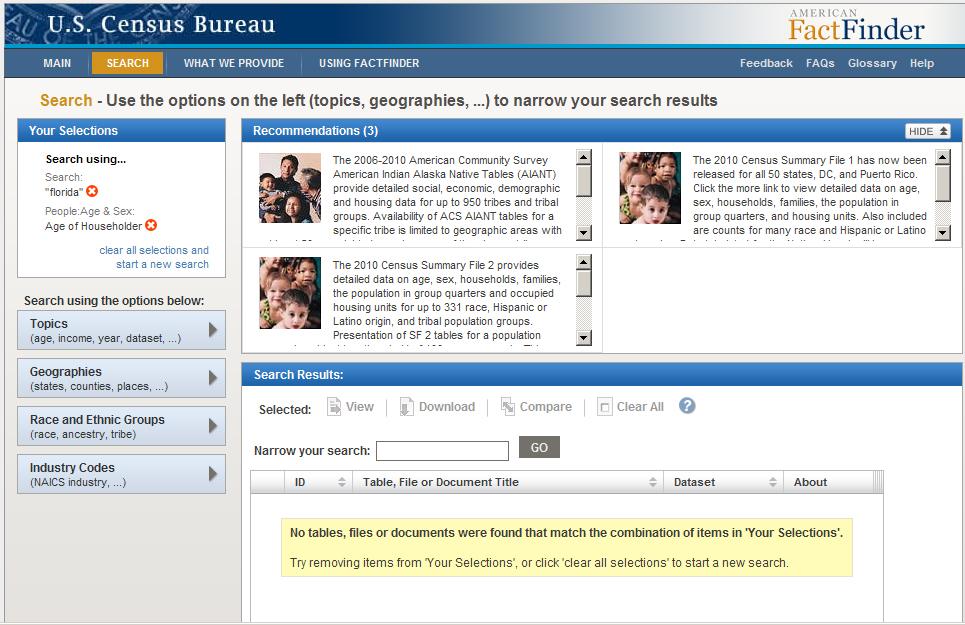This screenshot has width=965, height=625.
Task: Click the Recommendations (3) header text
Action: (315, 130)
